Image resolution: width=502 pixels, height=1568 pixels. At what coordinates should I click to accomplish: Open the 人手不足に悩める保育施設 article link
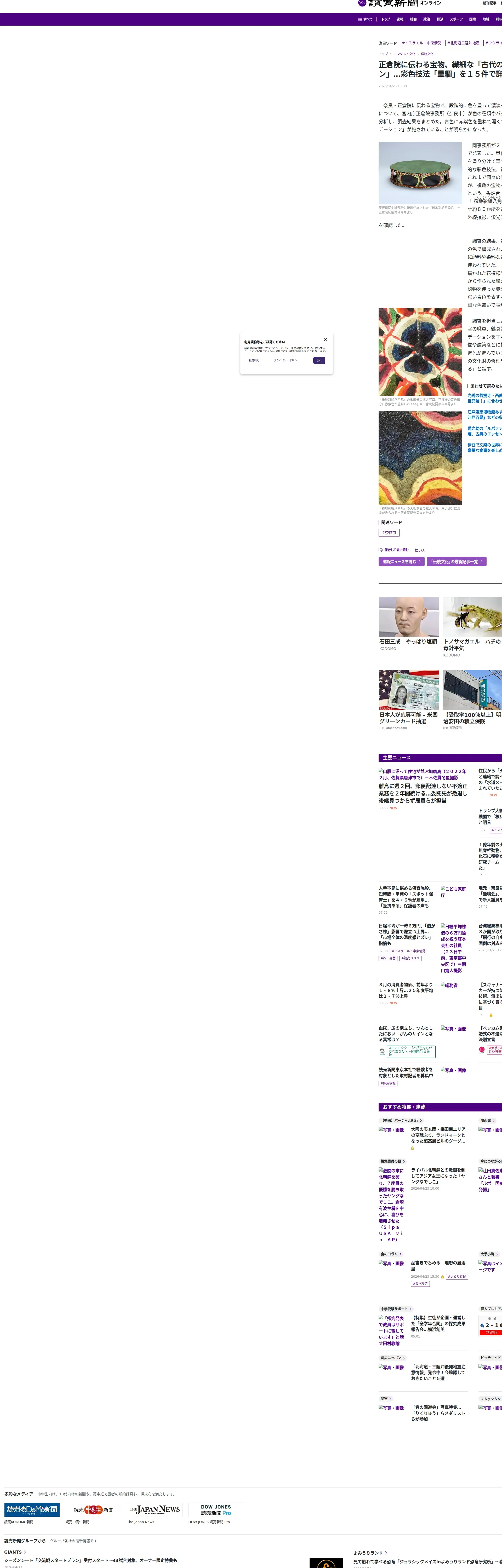click(406, 897)
